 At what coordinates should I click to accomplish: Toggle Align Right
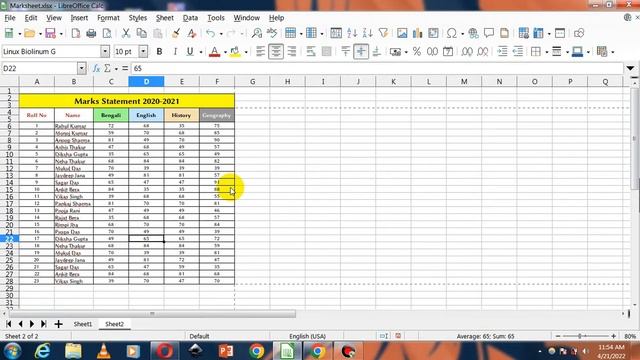(291, 51)
